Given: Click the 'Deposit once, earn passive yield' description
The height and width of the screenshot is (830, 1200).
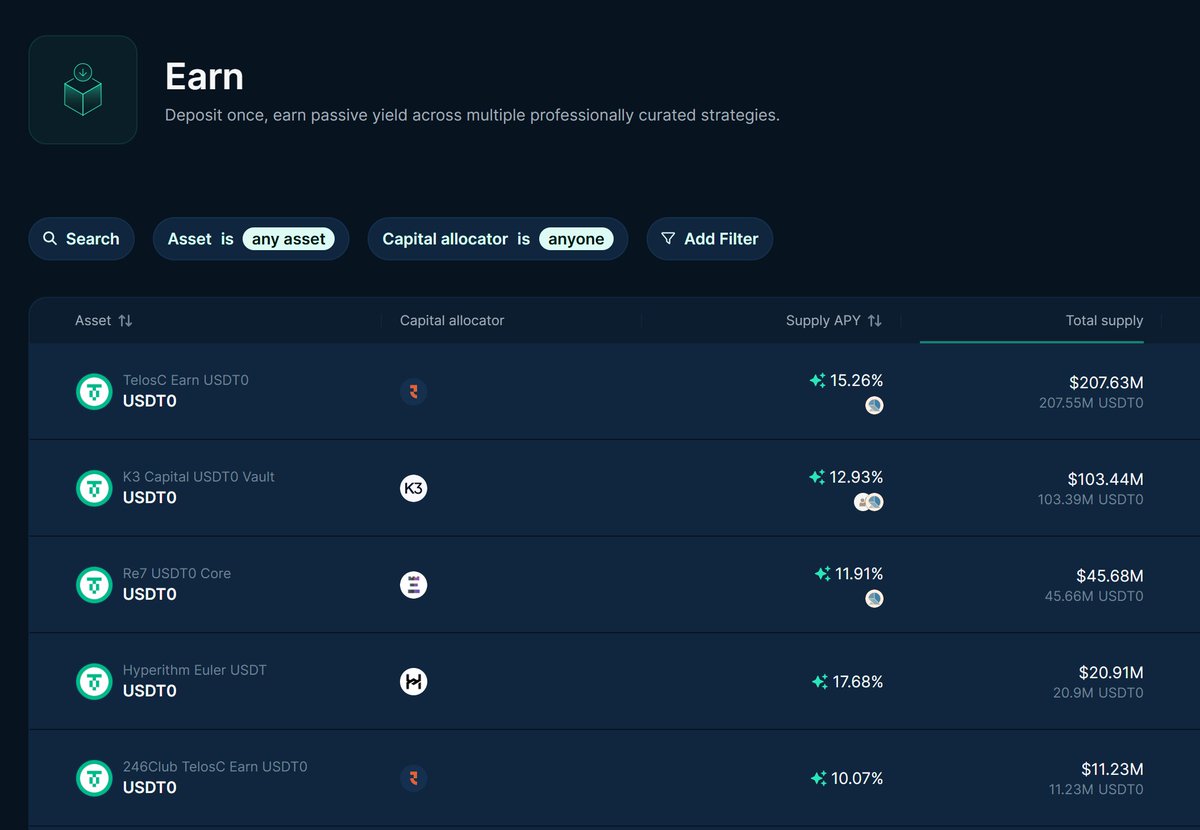Looking at the screenshot, I should coord(472,115).
